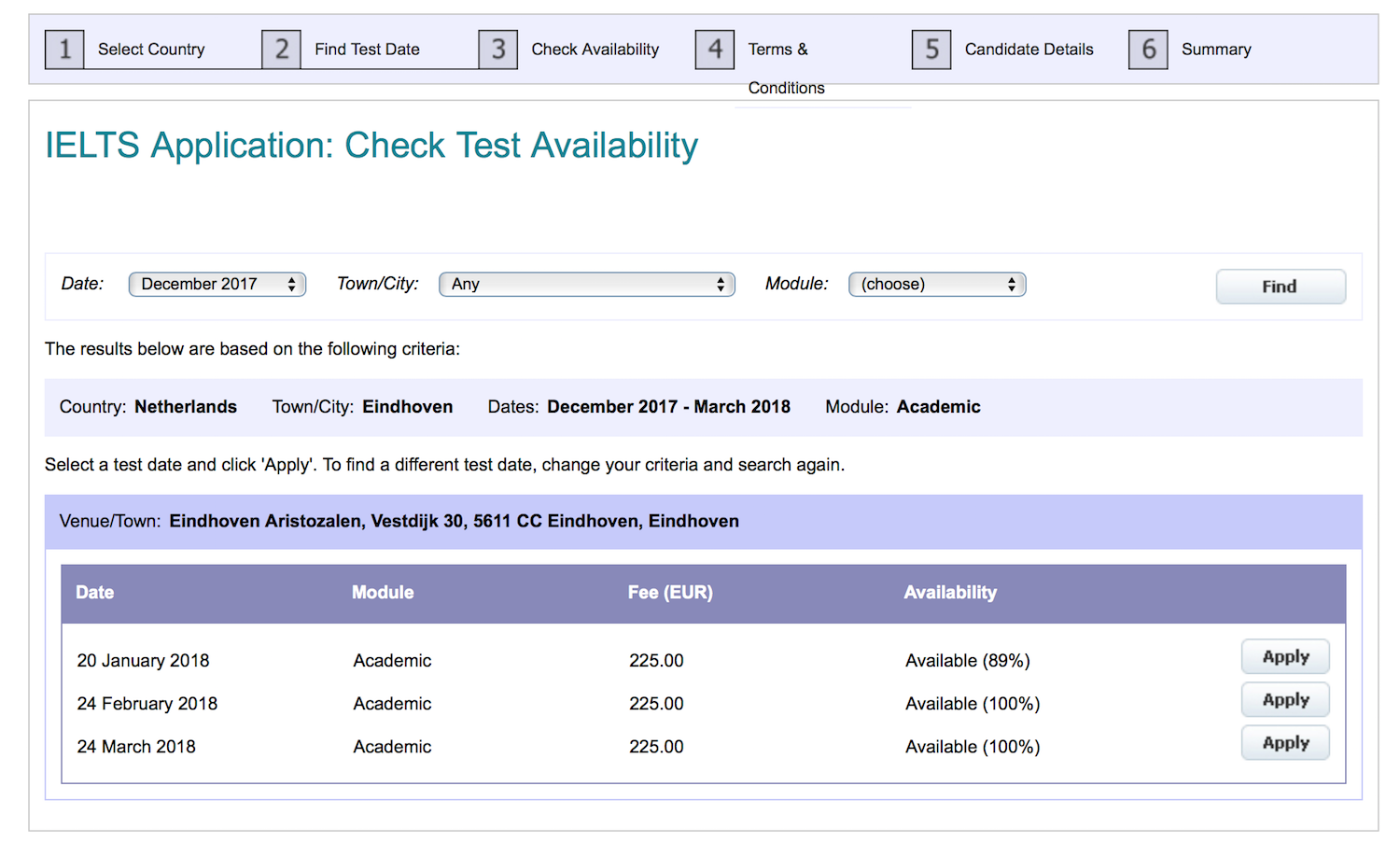Go to the Select Country step
Image resolution: width=1400 pixels, height=842 pixels.
[x=151, y=49]
